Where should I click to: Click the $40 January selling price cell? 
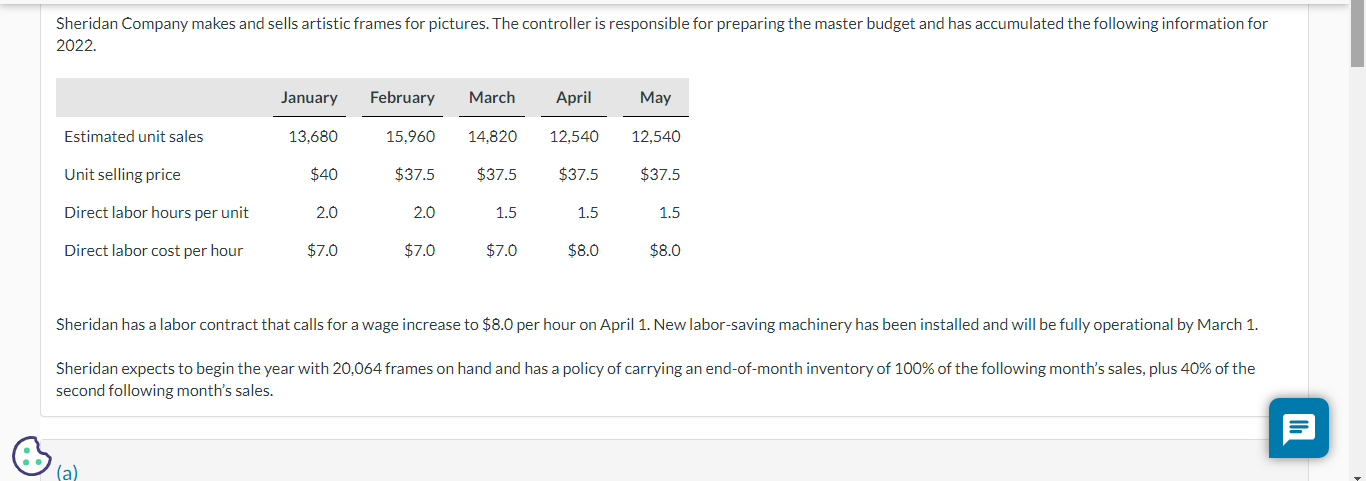323,174
